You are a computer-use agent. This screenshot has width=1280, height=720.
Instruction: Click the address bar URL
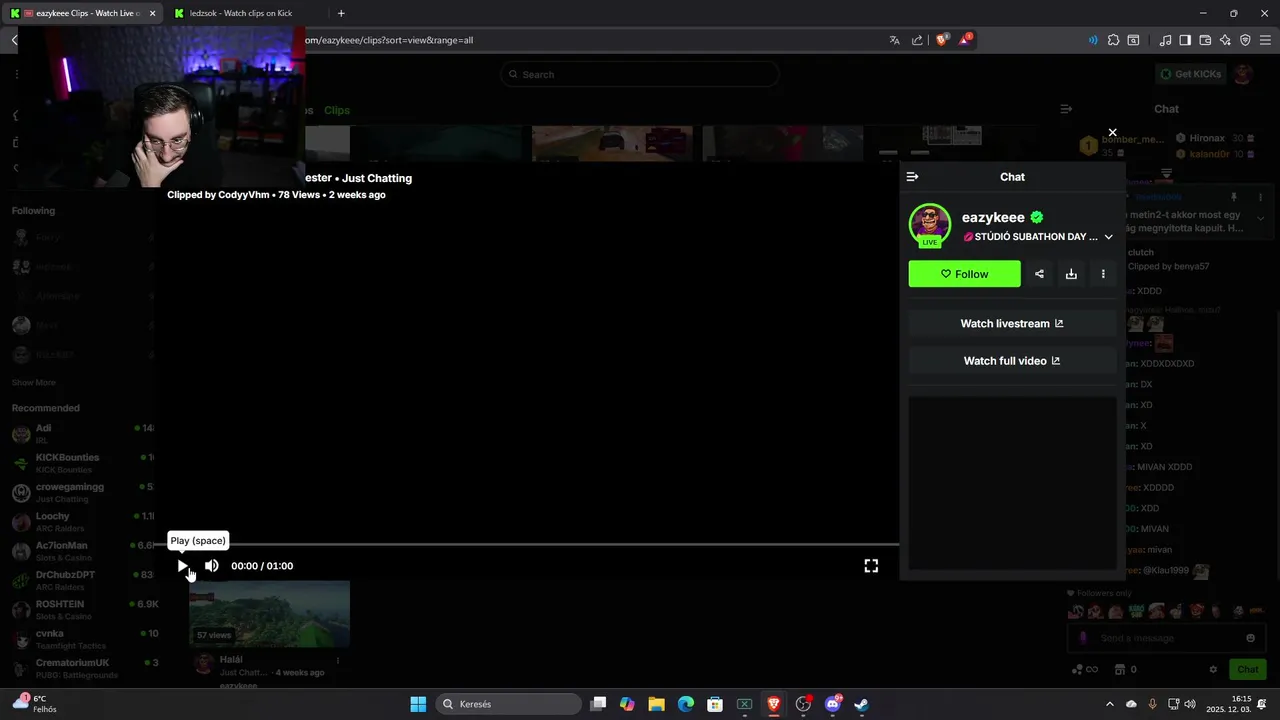tap(390, 40)
